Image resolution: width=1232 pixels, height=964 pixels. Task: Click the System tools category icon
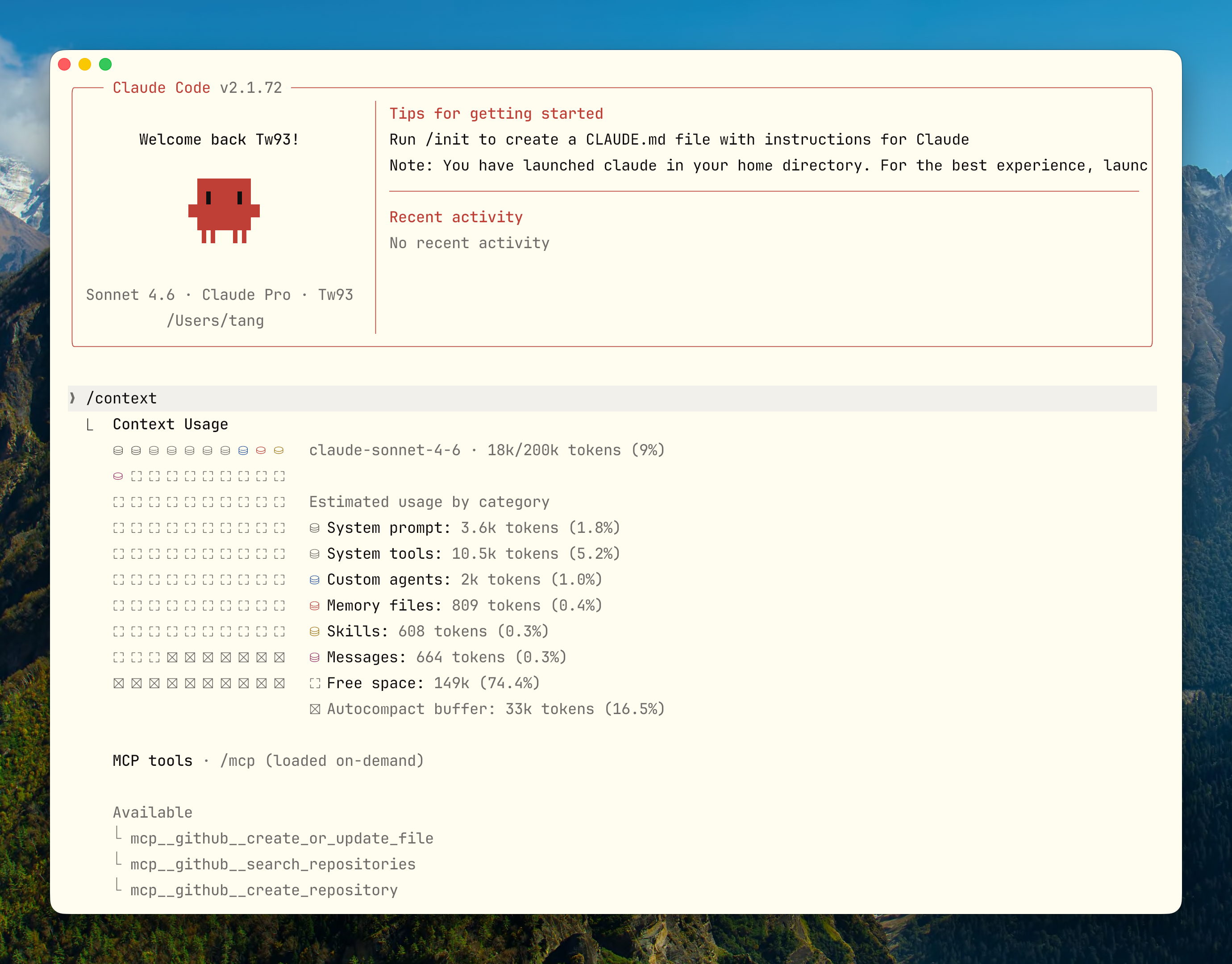[314, 553]
